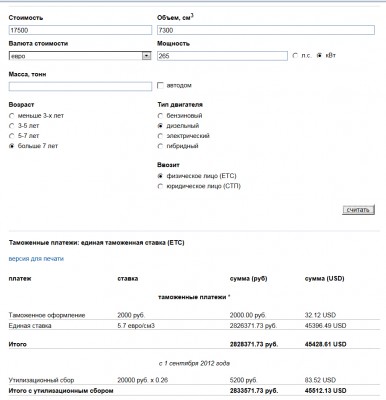Viewport: 386px width, 400px height.
Task: Click the Стоимость input field
Action: point(80,30)
